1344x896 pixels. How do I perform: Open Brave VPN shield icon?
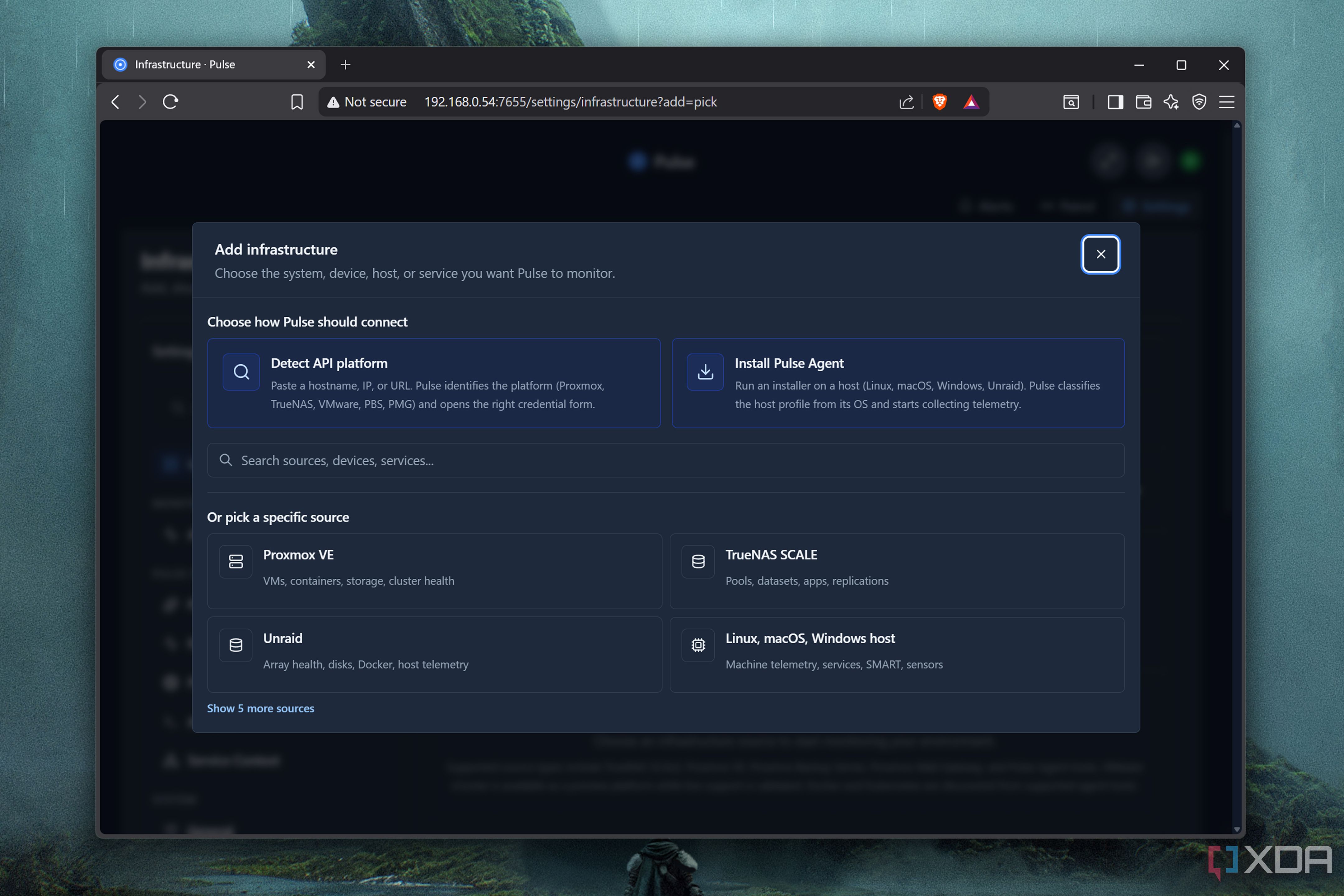[1199, 102]
